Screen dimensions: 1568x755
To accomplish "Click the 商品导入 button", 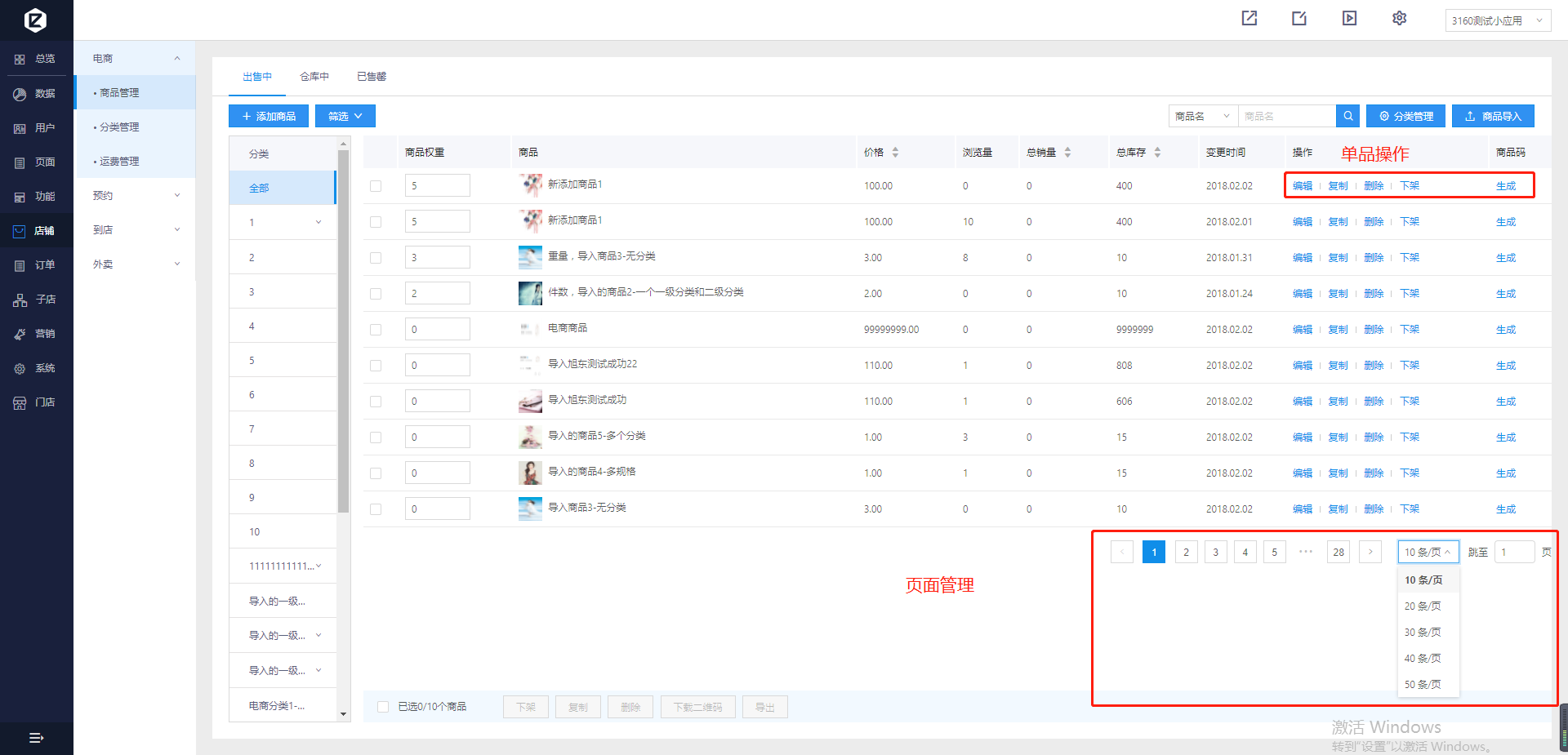I will pos(1493,116).
